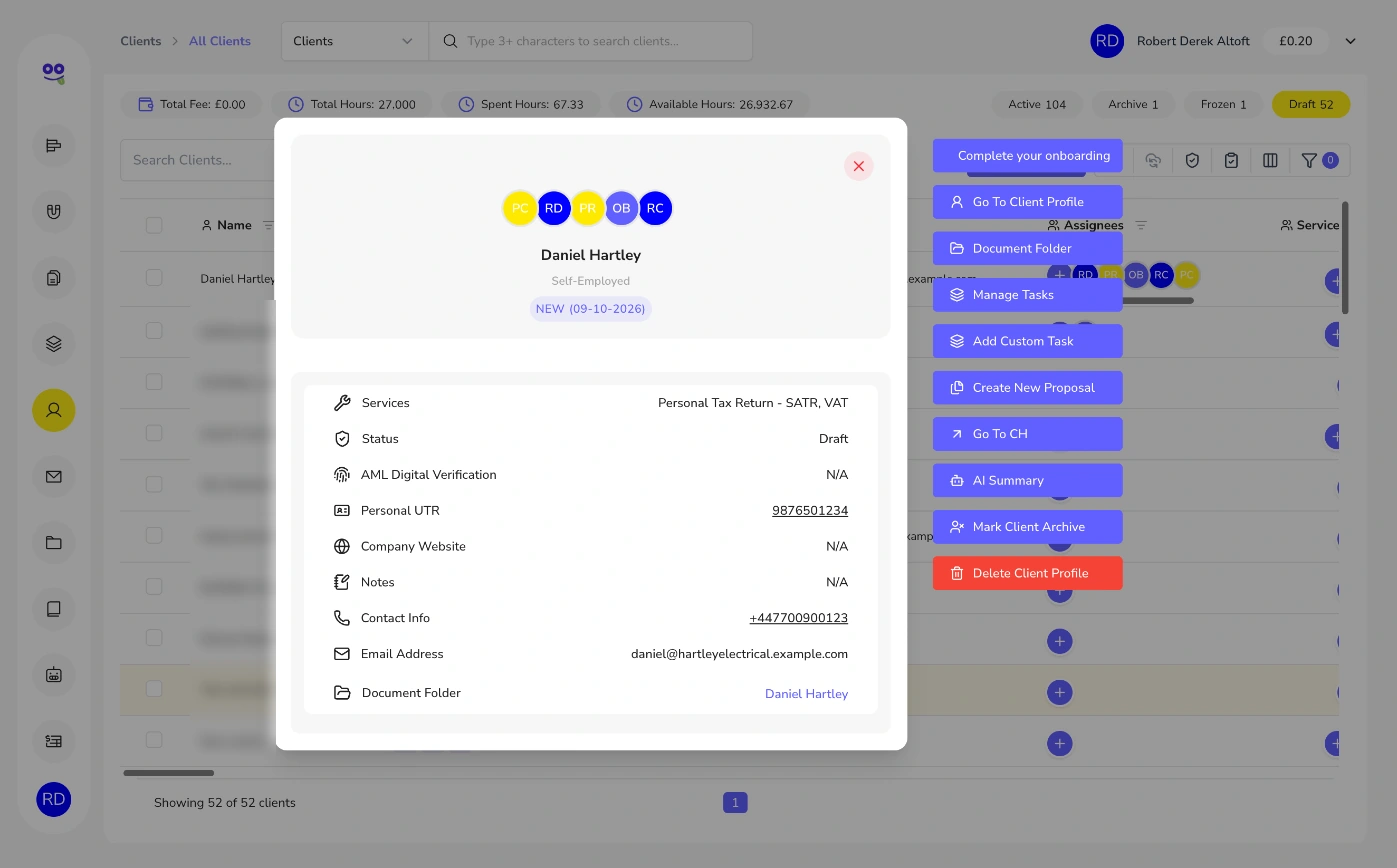The height and width of the screenshot is (868, 1397).
Task: Click the app logo at sidebar top
Action: pos(54,72)
